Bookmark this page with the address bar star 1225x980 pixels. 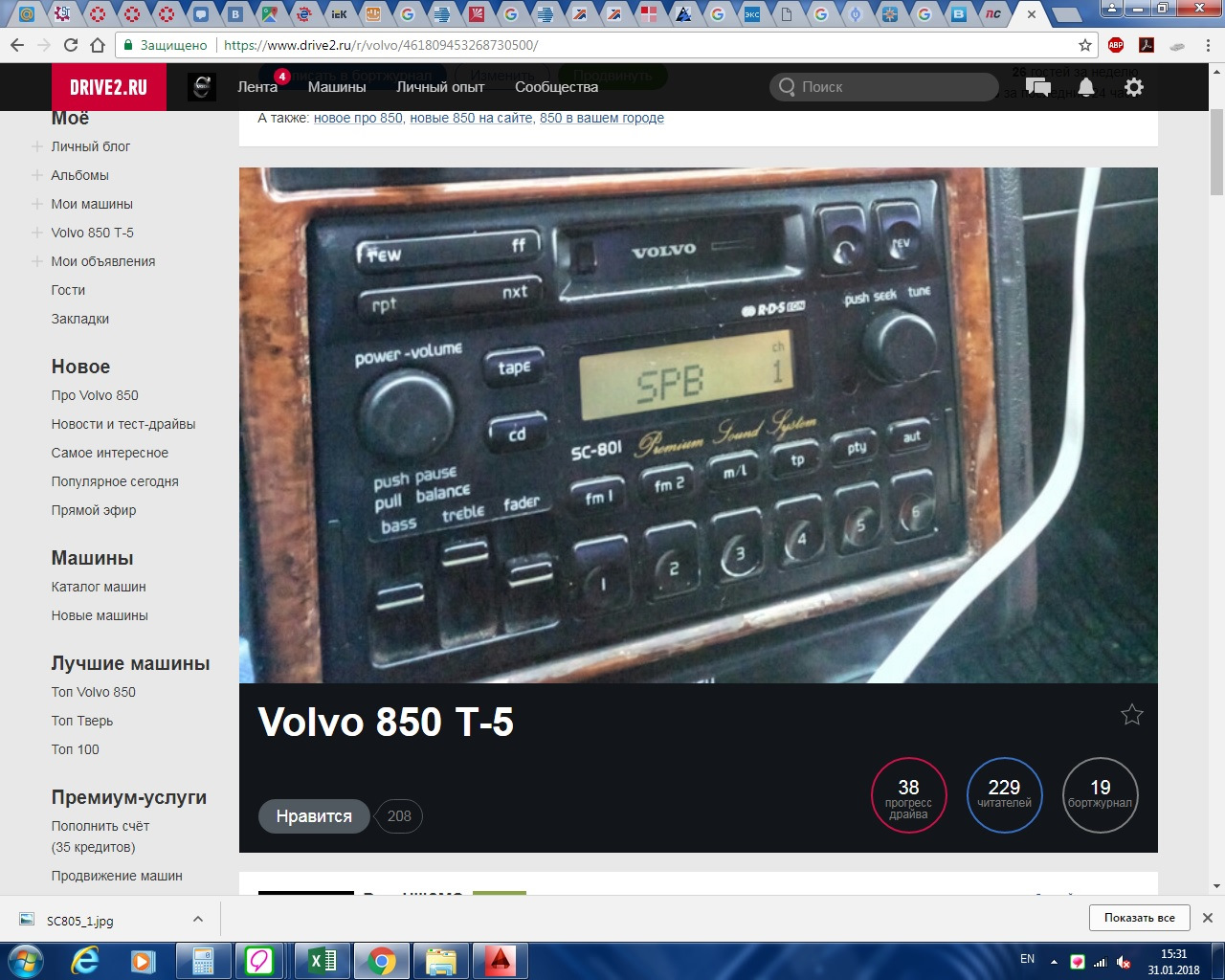click(1085, 45)
